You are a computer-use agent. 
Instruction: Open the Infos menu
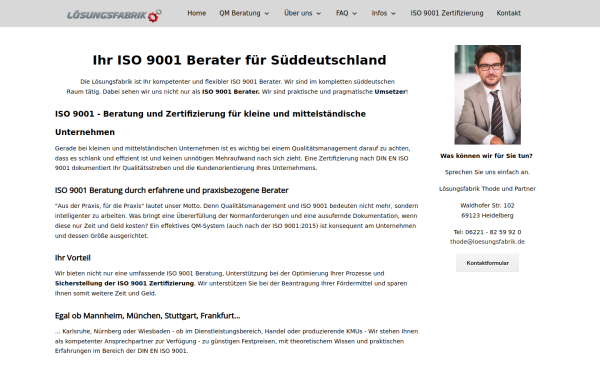(379, 13)
